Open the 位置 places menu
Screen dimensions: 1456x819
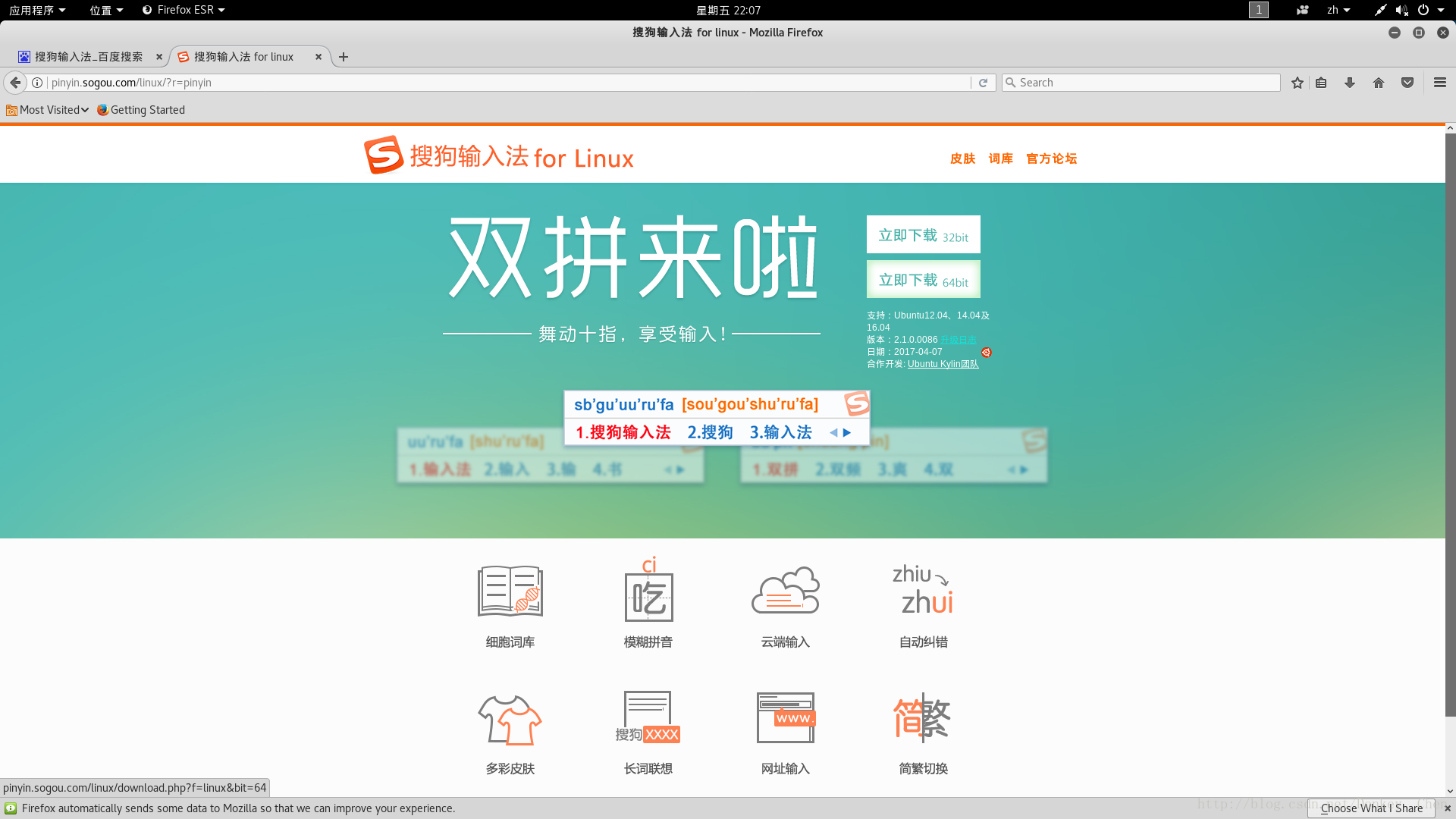(106, 10)
